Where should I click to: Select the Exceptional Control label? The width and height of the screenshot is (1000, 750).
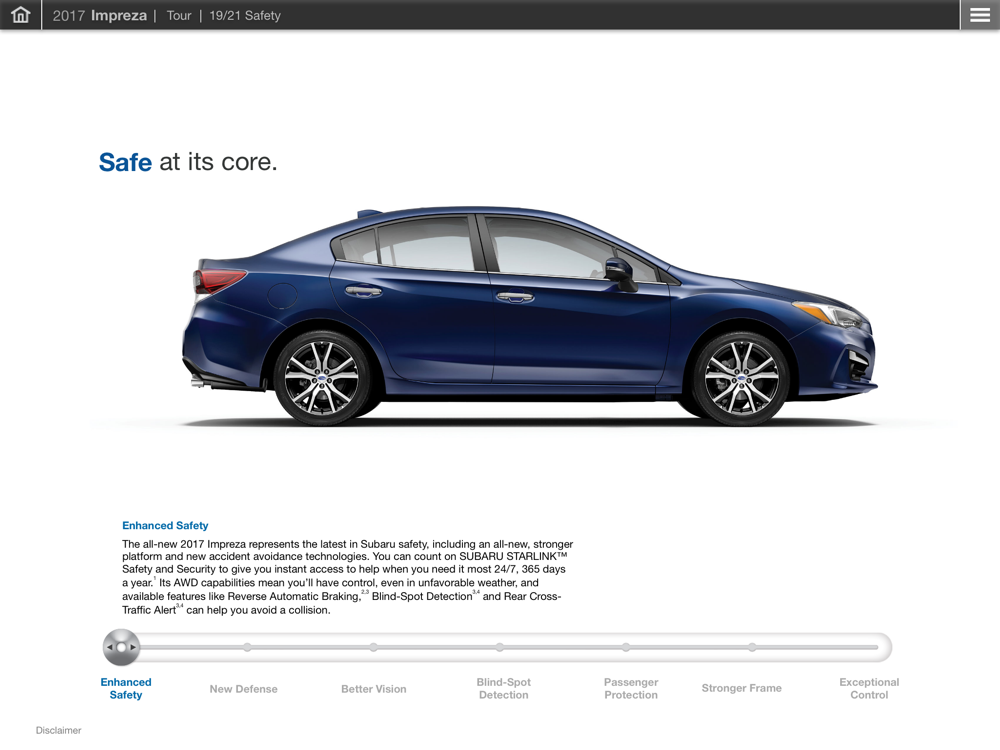tap(869, 689)
